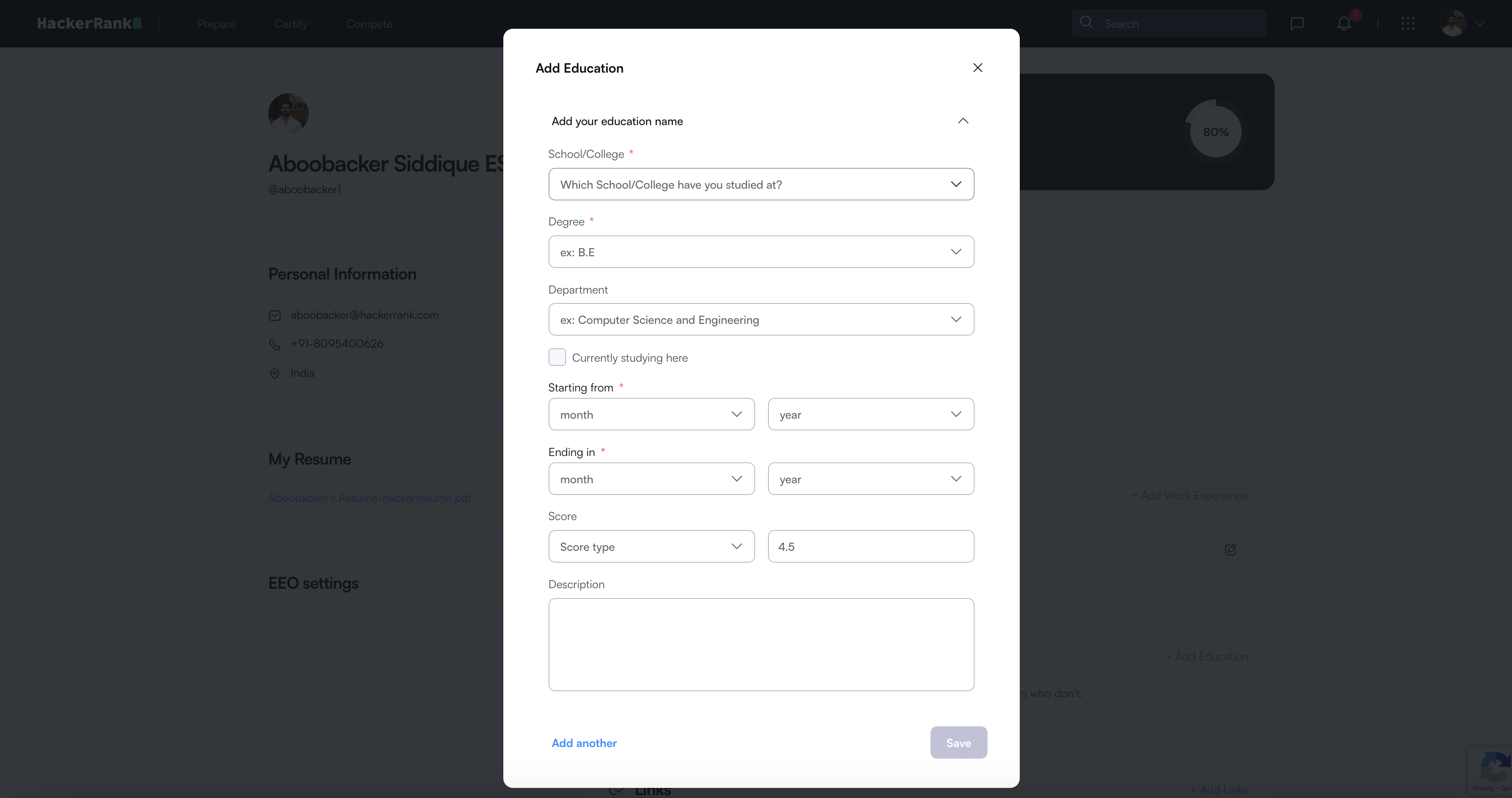
Task: Open the messages chat icon
Action: pyautogui.click(x=1297, y=24)
